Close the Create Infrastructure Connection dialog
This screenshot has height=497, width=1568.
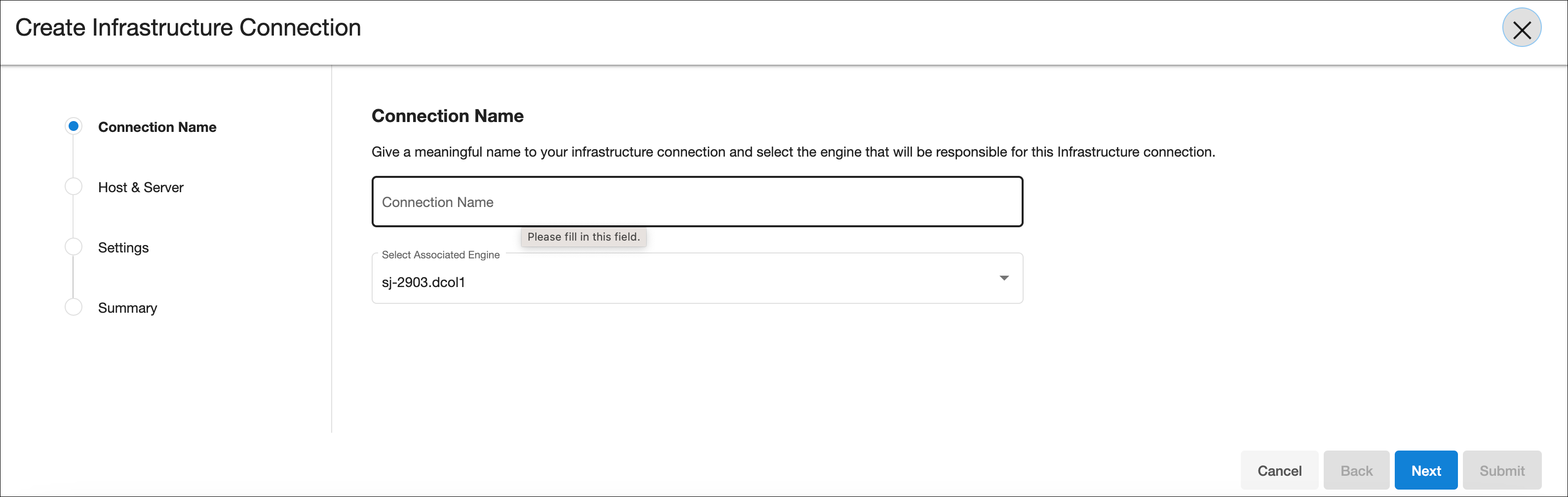coord(1521,28)
